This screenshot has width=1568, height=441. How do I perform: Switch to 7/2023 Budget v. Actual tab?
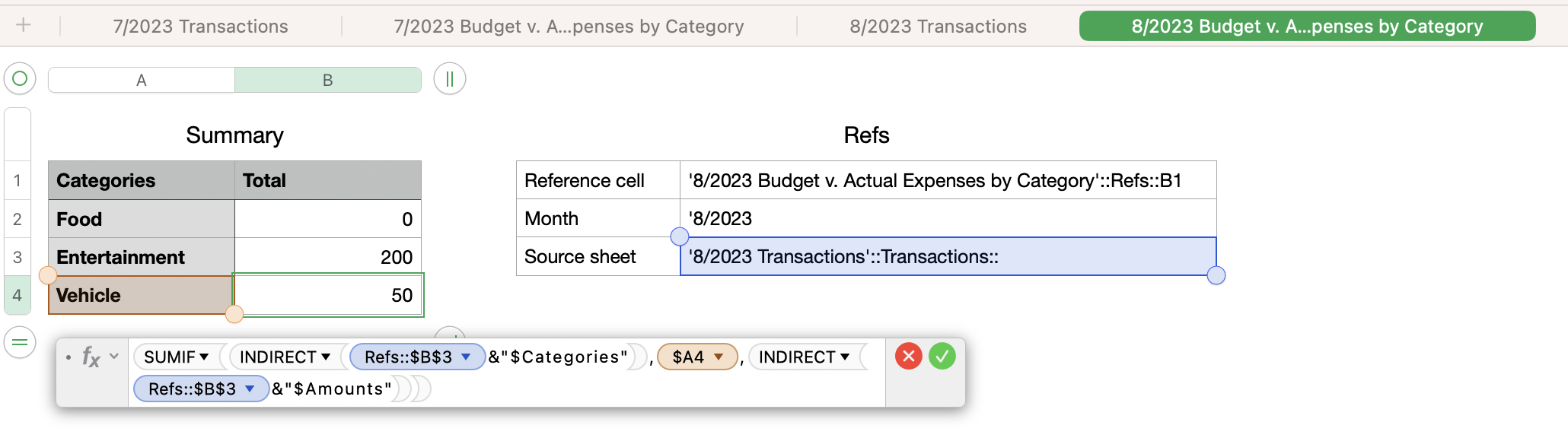pos(569,27)
